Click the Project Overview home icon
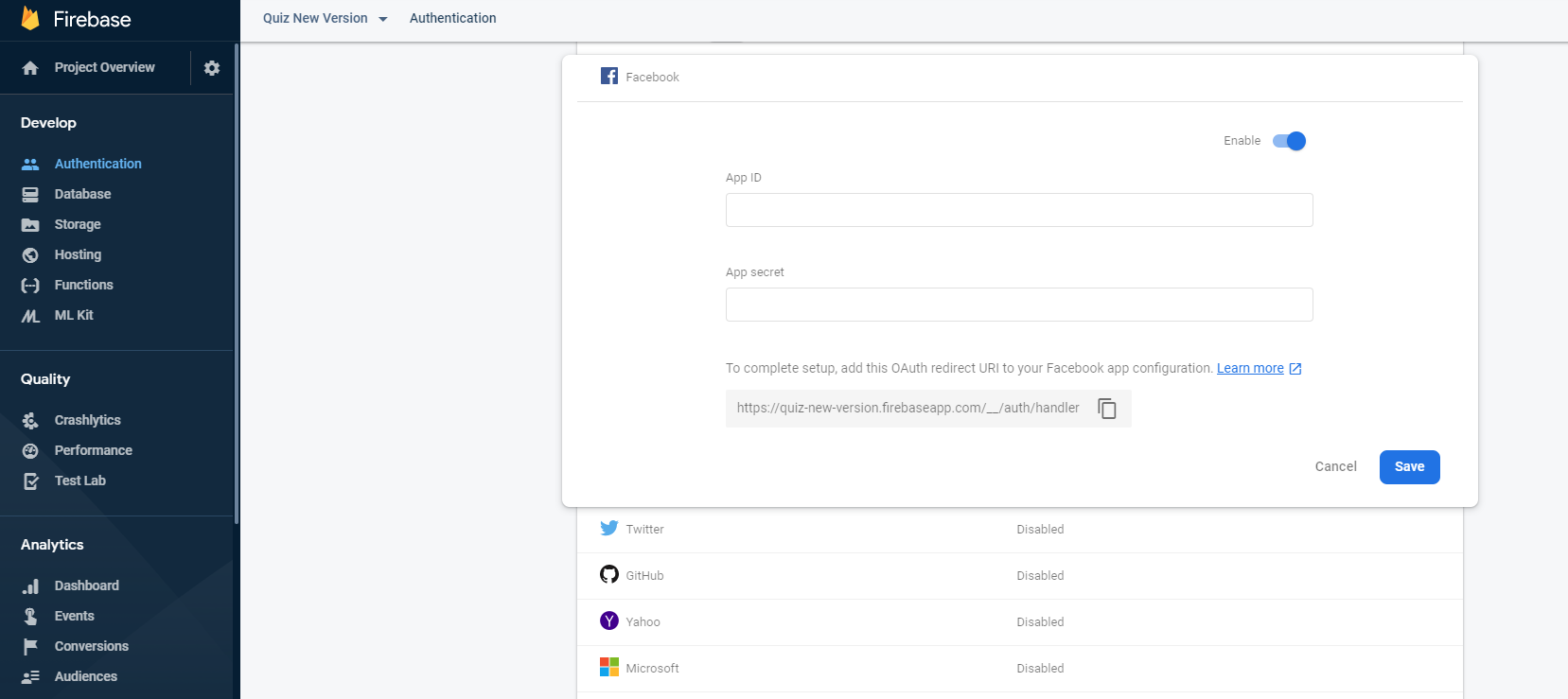1568x699 pixels. [x=30, y=68]
